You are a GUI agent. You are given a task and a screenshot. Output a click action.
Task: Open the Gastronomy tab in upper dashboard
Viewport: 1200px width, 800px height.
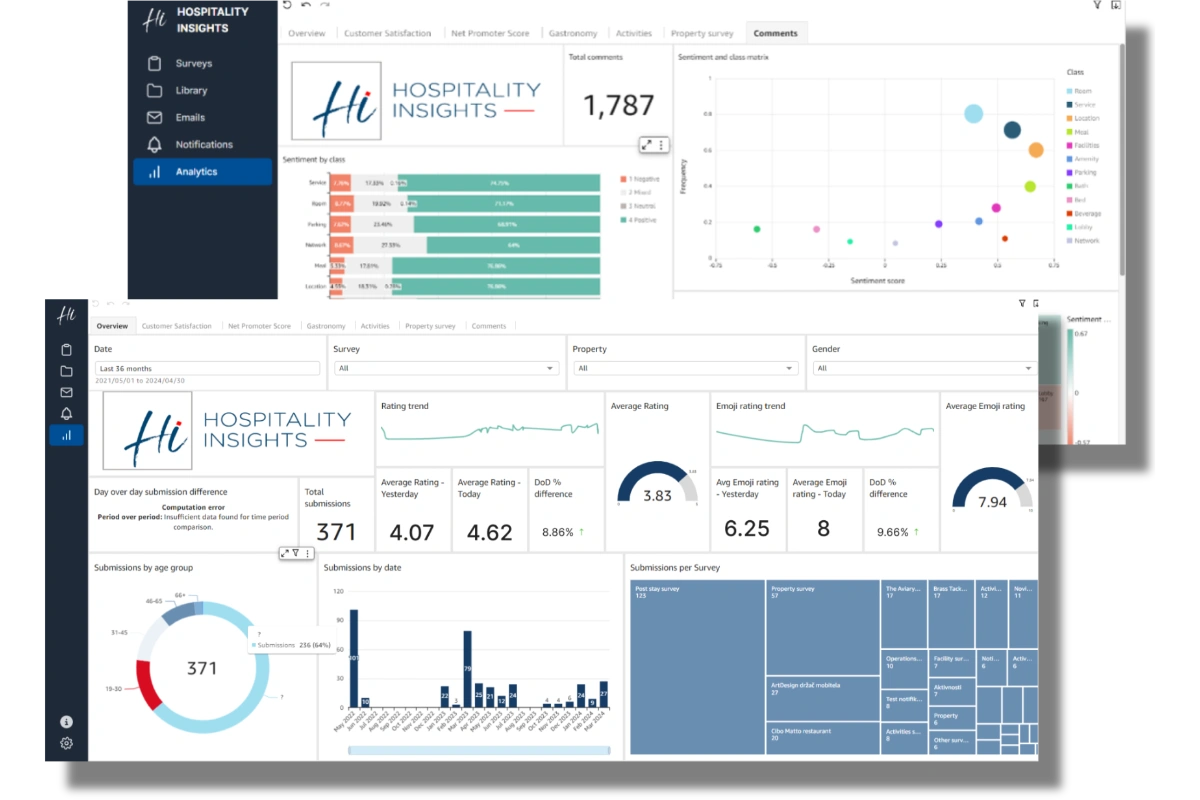(x=573, y=33)
